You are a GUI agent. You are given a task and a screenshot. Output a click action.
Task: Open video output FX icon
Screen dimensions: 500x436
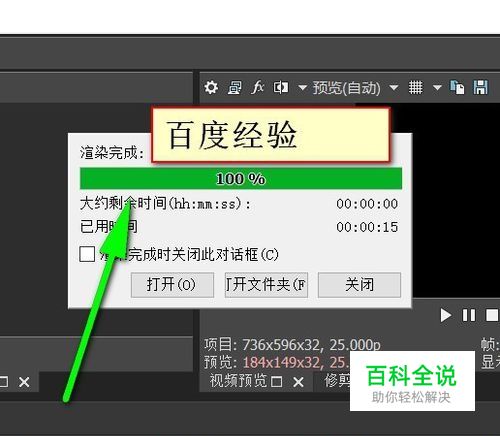point(258,87)
